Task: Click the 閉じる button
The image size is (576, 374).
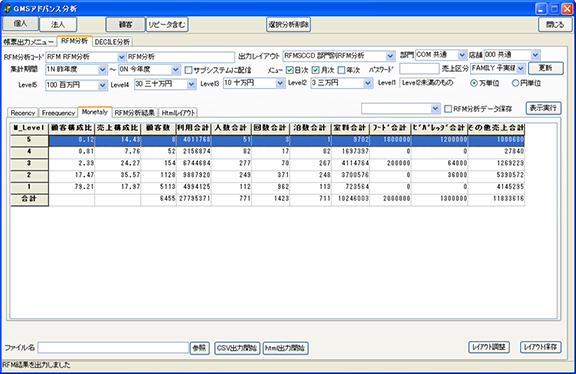Action: [x=555, y=25]
